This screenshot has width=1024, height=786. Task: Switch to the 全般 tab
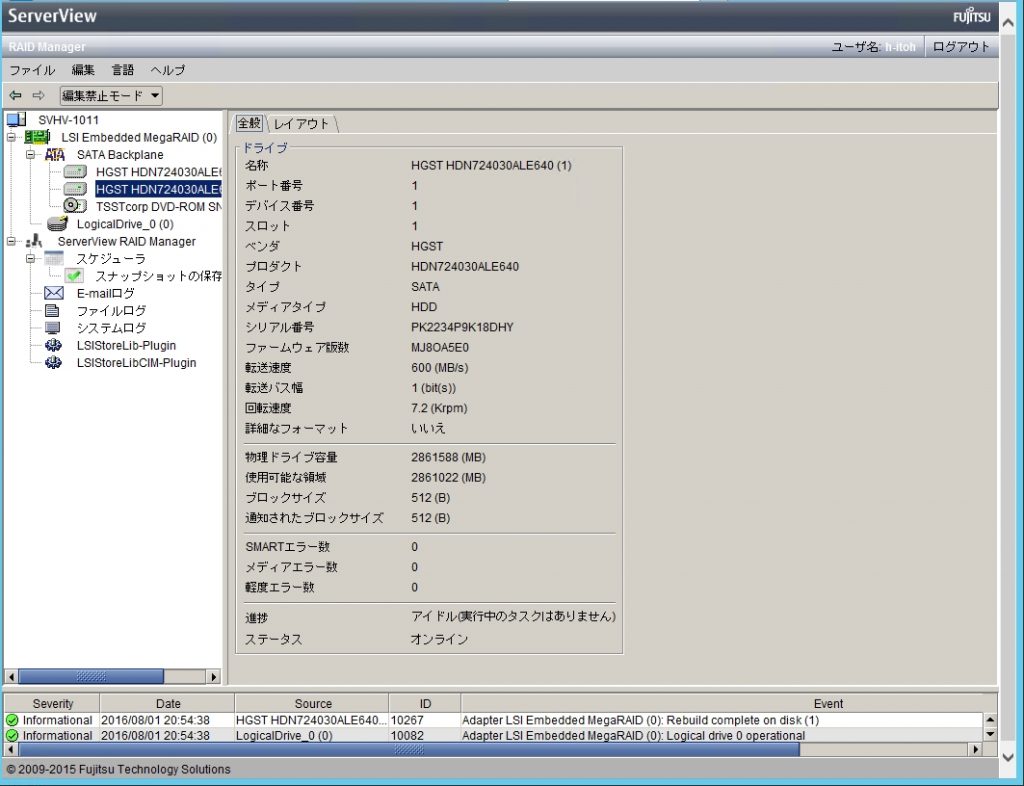tap(249, 123)
